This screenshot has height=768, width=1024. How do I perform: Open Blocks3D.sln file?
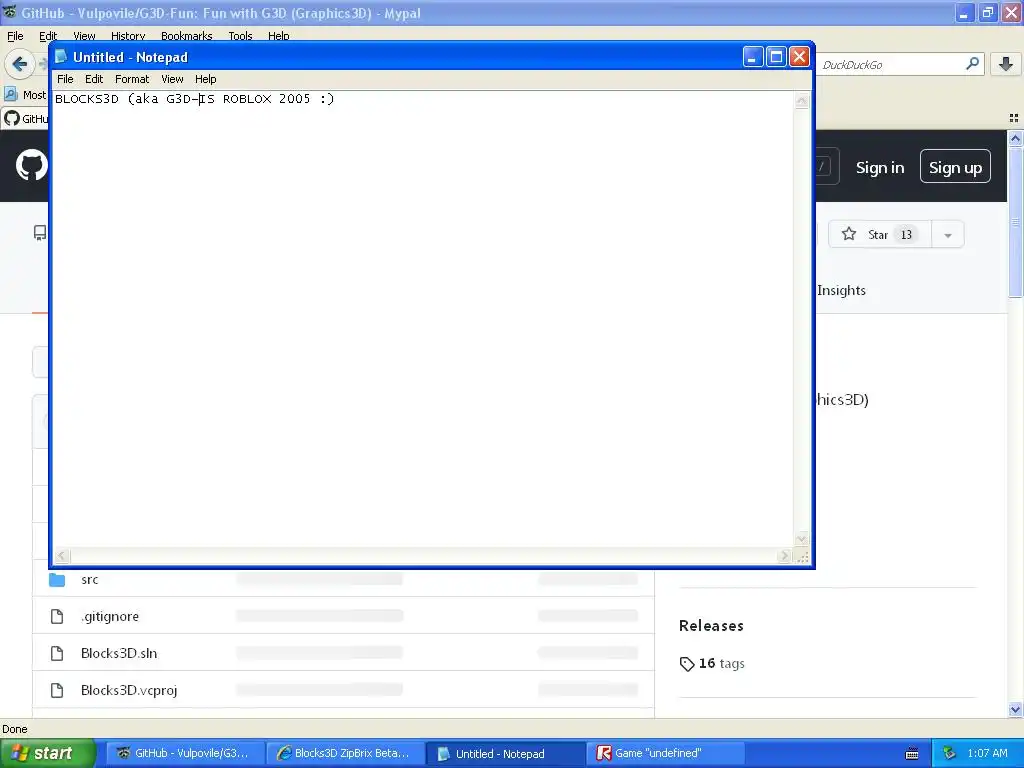[119, 653]
